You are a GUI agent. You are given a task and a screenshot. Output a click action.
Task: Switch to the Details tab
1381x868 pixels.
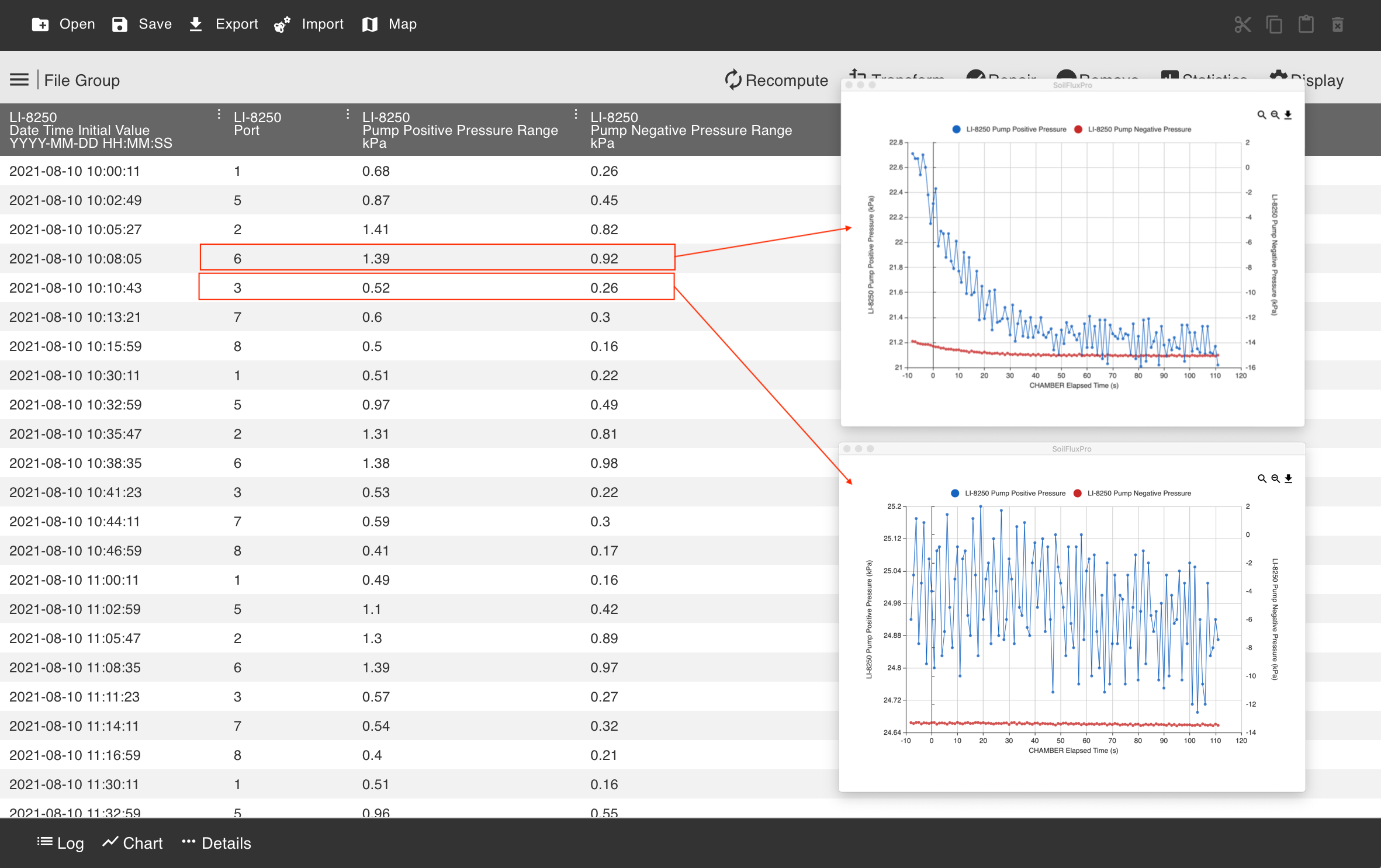(216, 843)
